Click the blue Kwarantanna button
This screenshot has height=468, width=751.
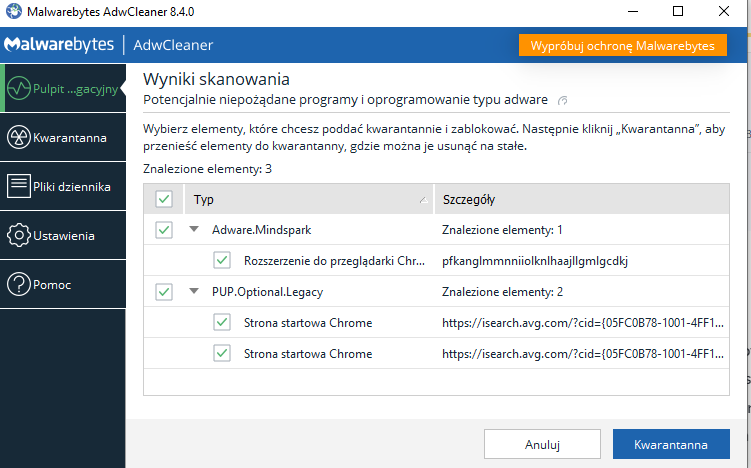pyautogui.click(x=671, y=444)
